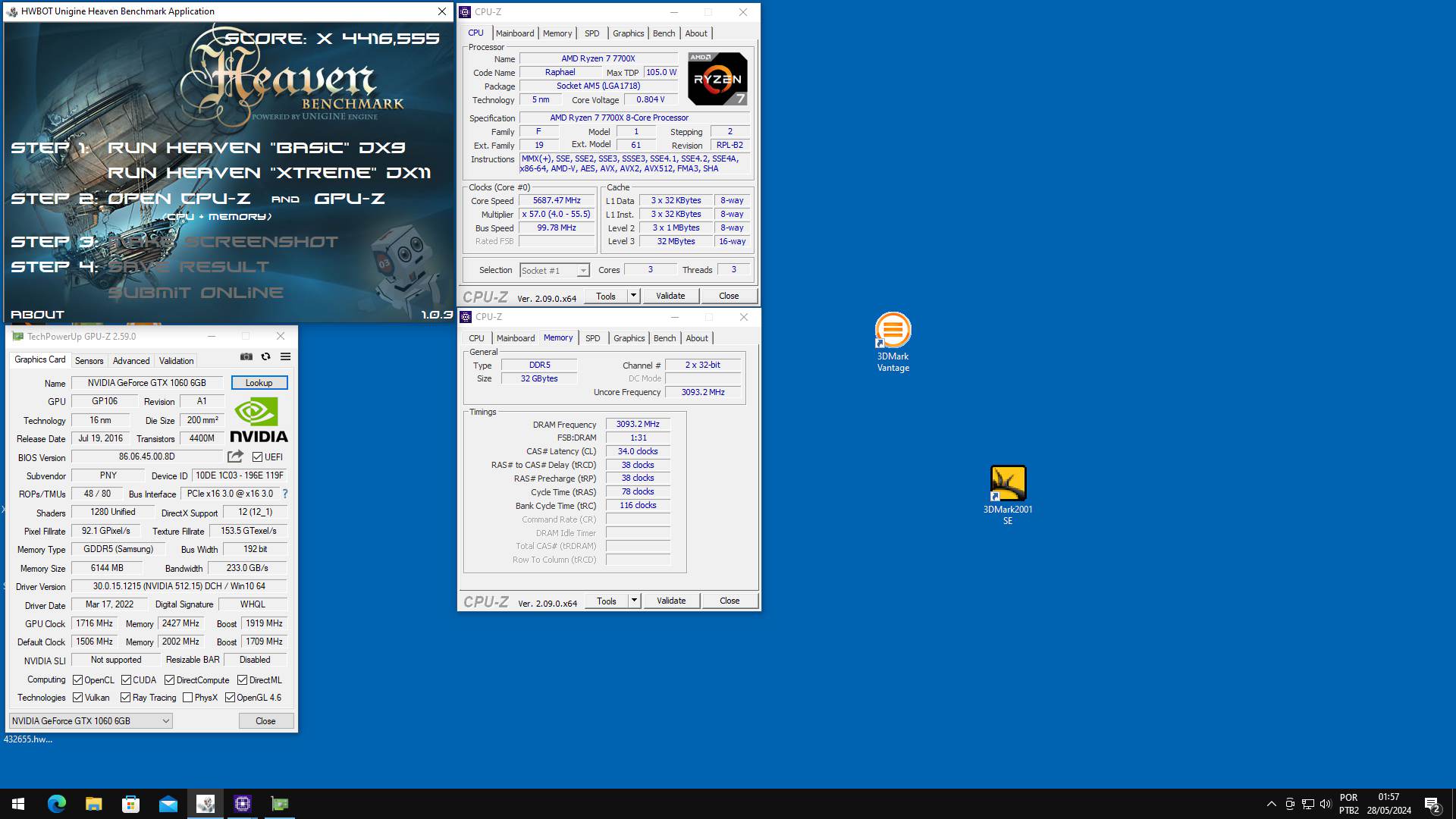Click the NVIDIA logo in GPU-Z
Viewport: 1456px width, 819px height.
[259, 419]
